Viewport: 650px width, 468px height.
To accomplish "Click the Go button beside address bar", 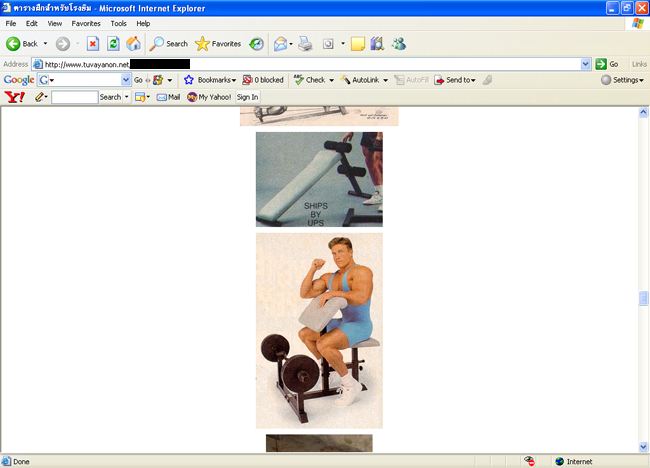I will [x=607, y=63].
